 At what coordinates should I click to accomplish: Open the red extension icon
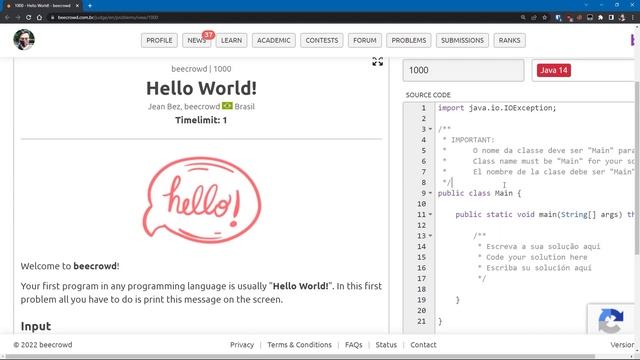click(x=569, y=18)
